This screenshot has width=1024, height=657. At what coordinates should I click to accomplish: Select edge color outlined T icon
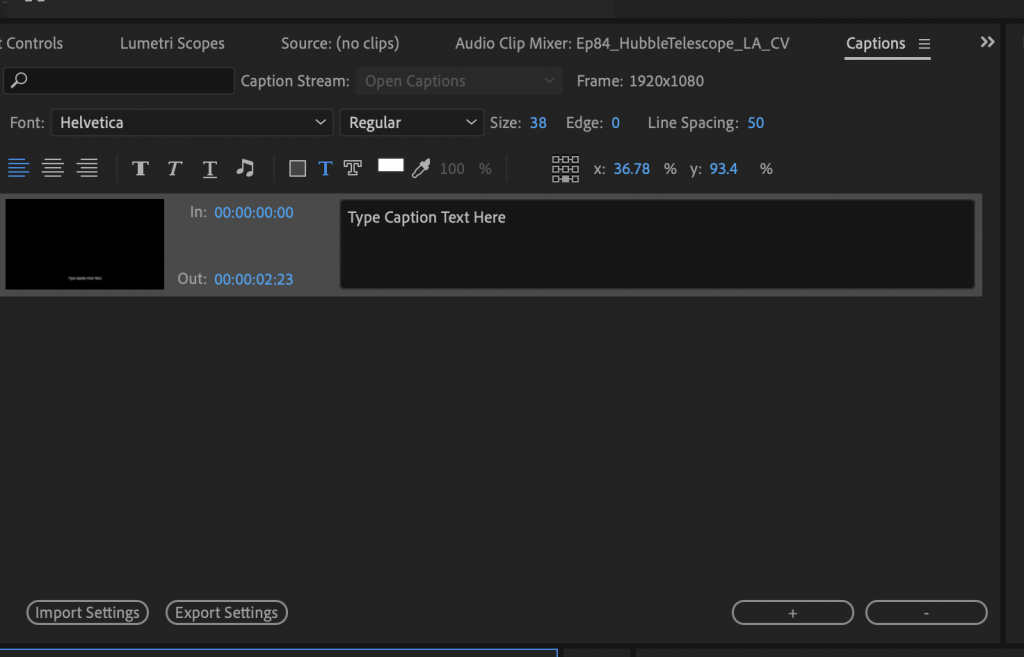[352, 169]
